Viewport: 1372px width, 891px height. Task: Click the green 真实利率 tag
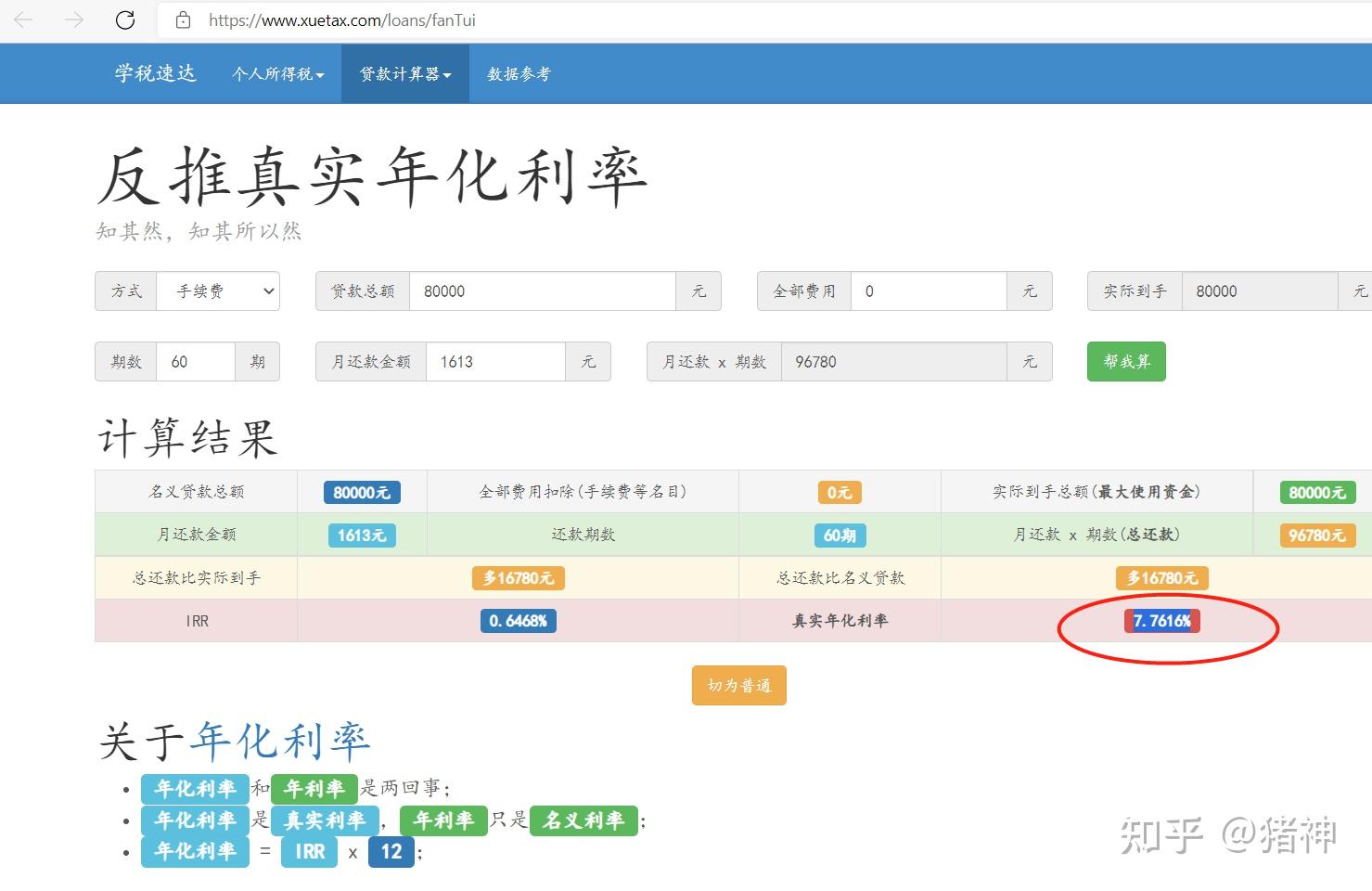pyautogui.click(x=325, y=820)
